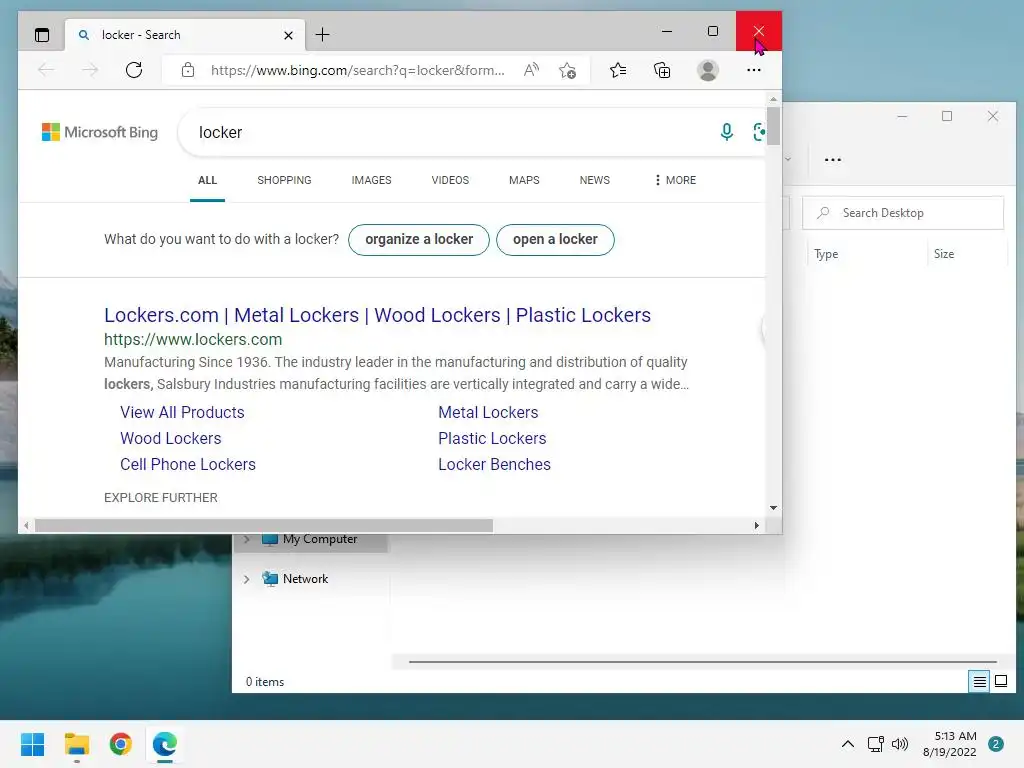Screen dimensions: 1024x768
Task: Expand the My Computer tree node
Action: [247, 539]
